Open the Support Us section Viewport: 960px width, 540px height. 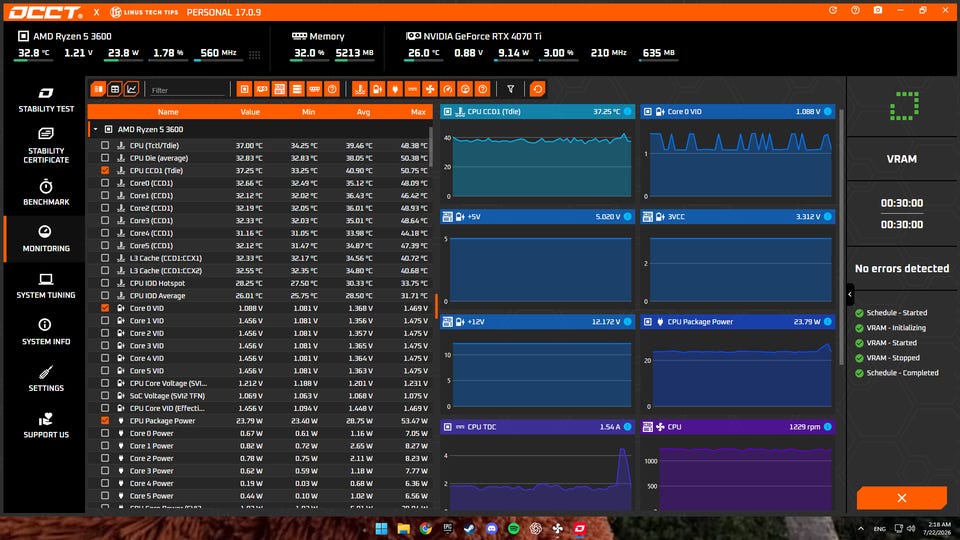(x=46, y=426)
